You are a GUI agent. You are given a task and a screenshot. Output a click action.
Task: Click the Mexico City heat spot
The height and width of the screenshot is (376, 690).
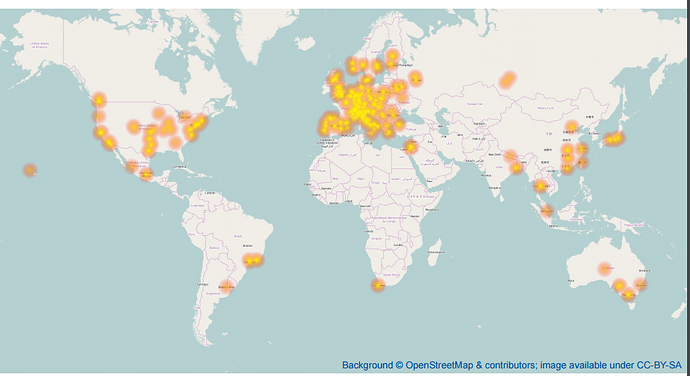[147, 174]
